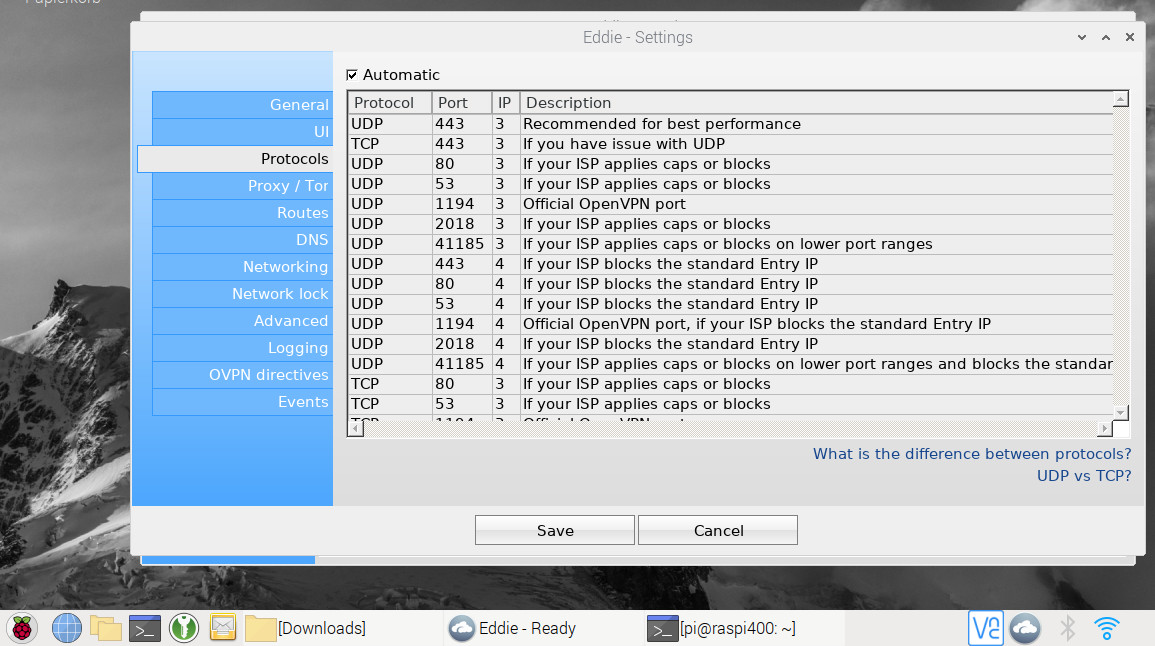The width and height of the screenshot is (1155, 646).
Task: Cancel the settings dialog
Action: [718, 530]
